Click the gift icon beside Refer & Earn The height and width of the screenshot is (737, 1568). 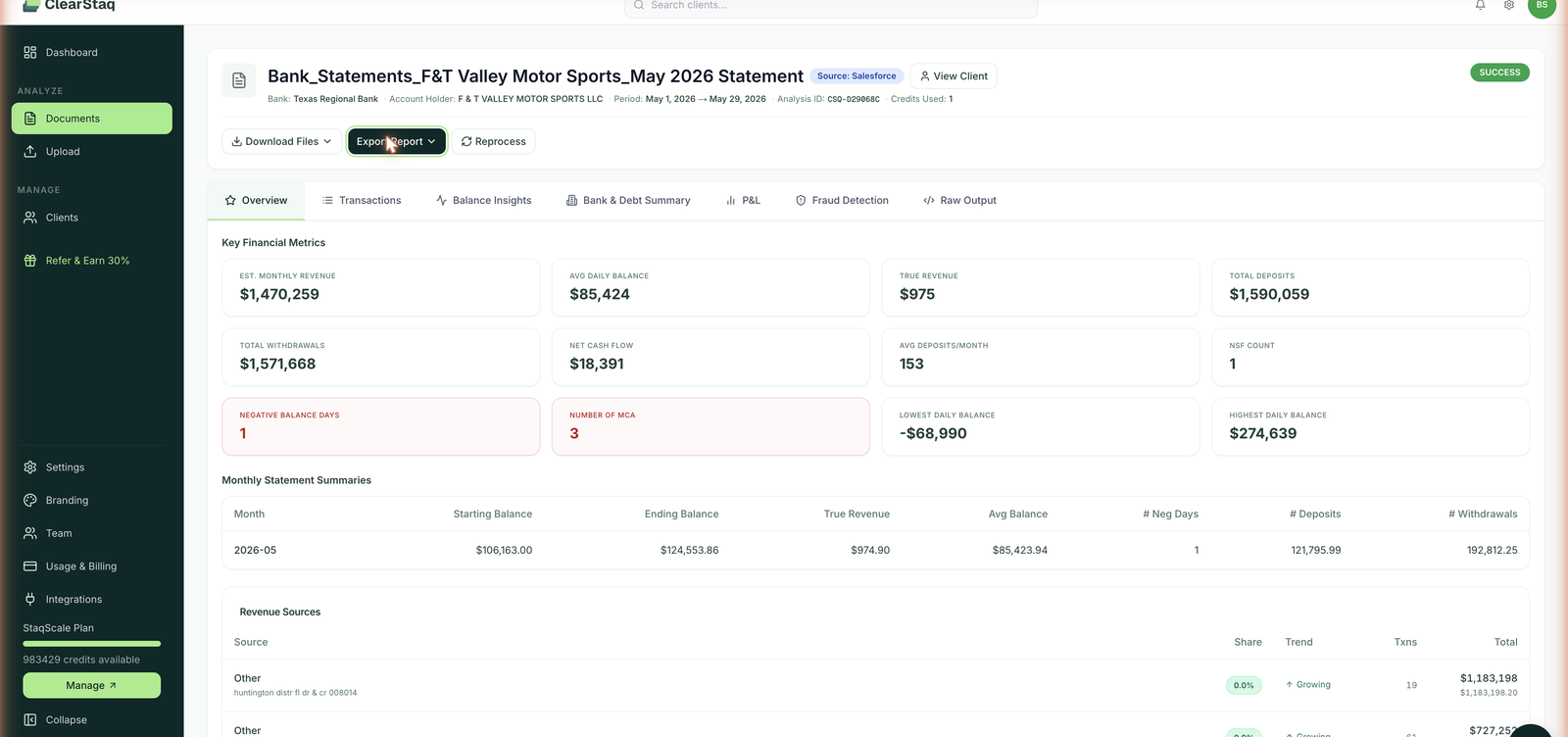[x=30, y=261]
